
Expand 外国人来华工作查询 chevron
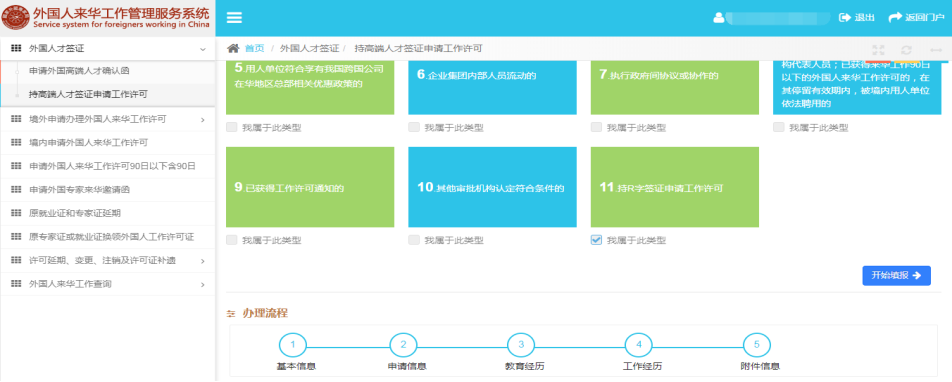coord(203,285)
